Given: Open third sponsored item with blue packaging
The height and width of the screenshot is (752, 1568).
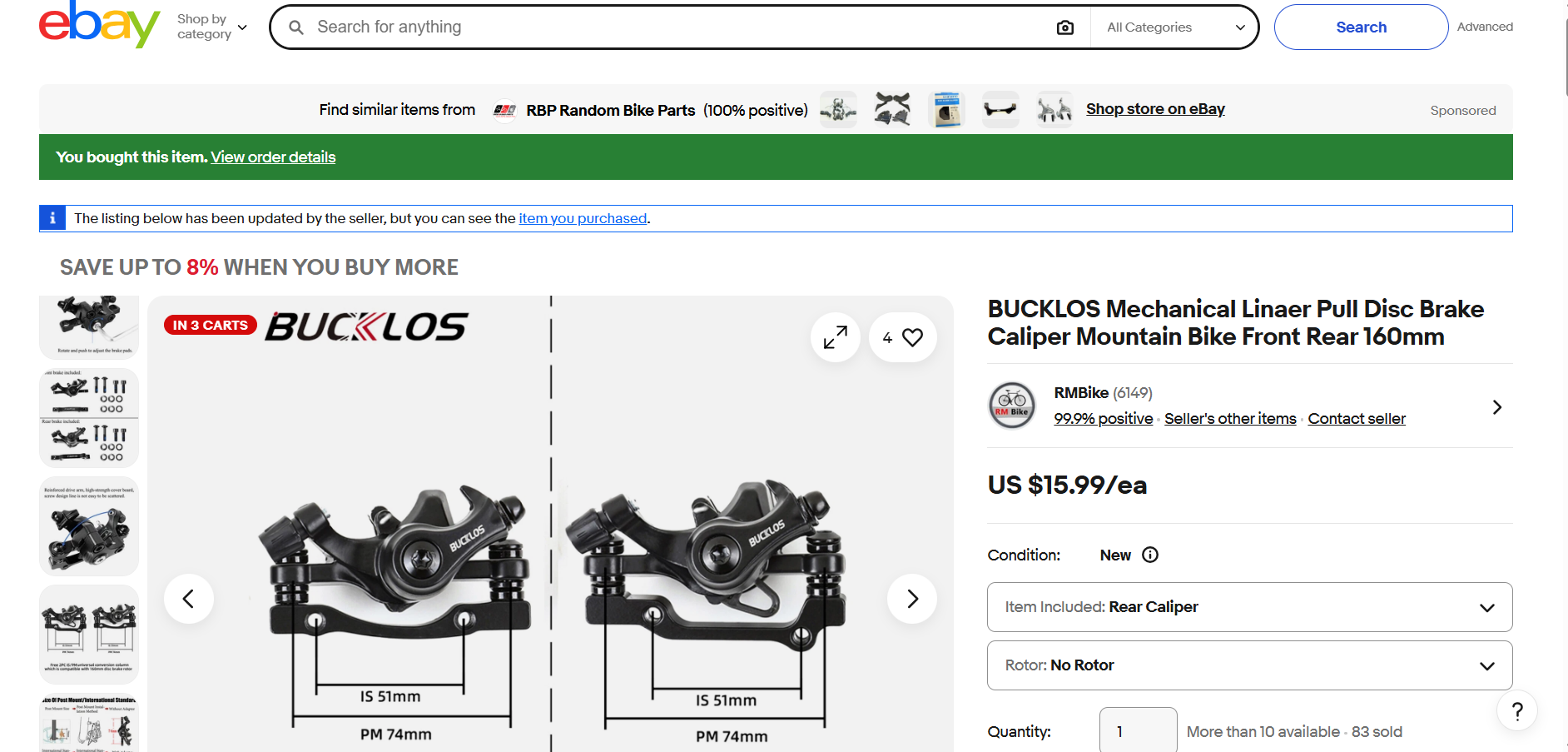Looking at the screenshot, I should click(x=947, y=109).
